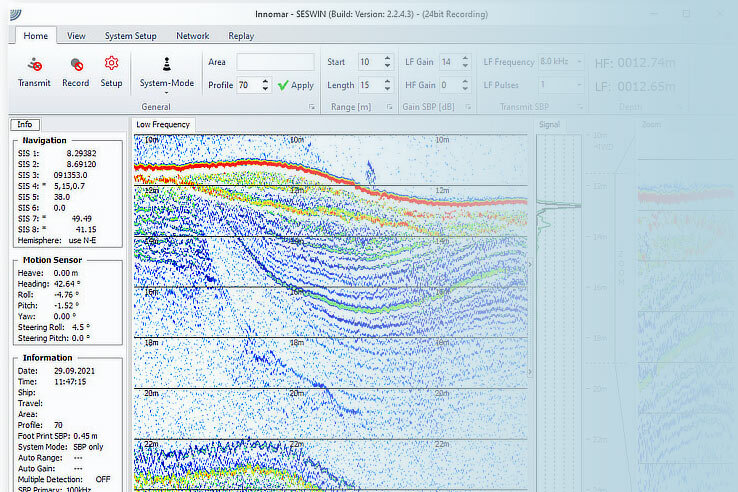This screenshot has width=738, height=492.
Task: Increase the LF Gain value
Action: pos(465,58)
